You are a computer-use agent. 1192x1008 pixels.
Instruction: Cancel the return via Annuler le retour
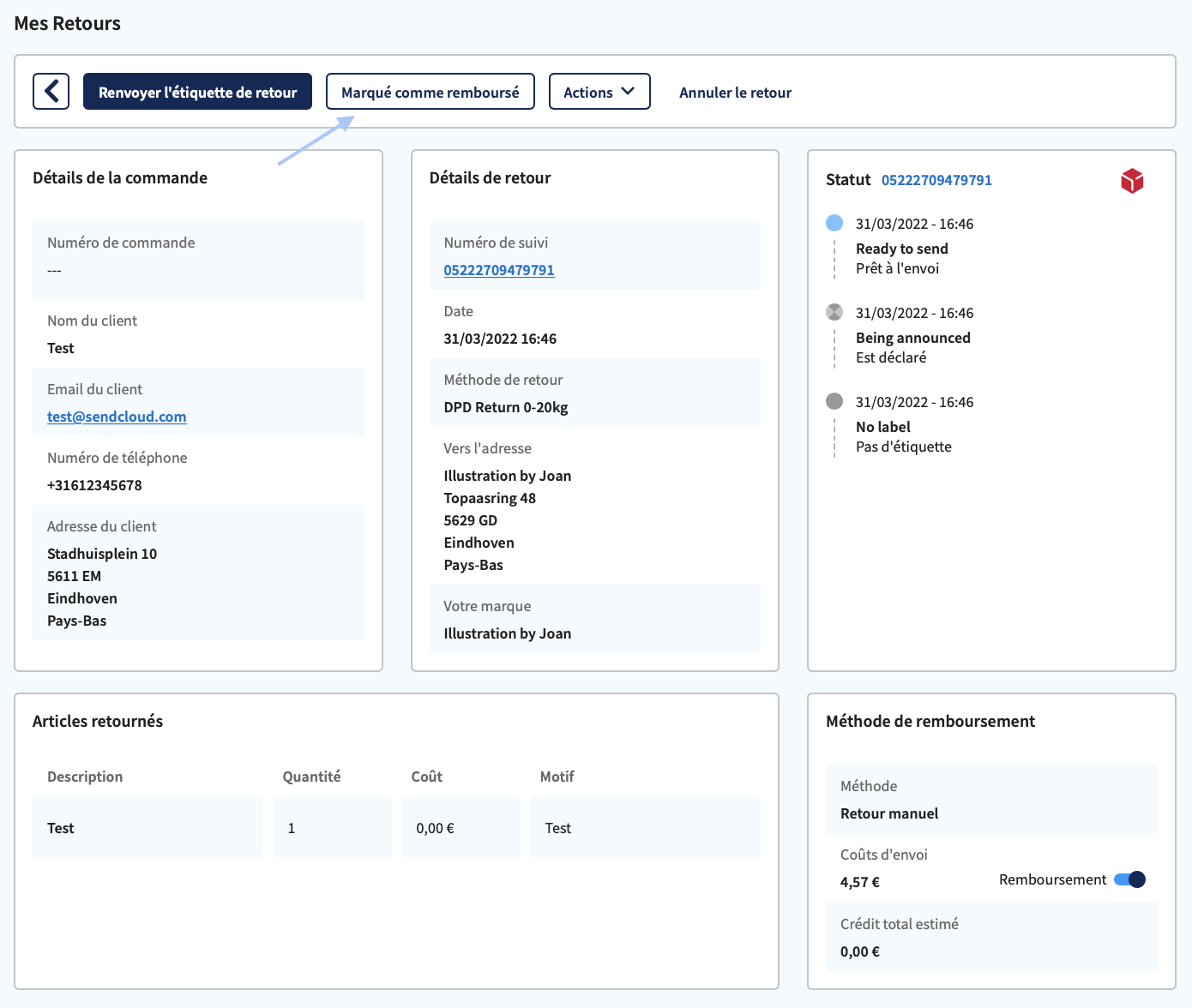tap(735, 93)
